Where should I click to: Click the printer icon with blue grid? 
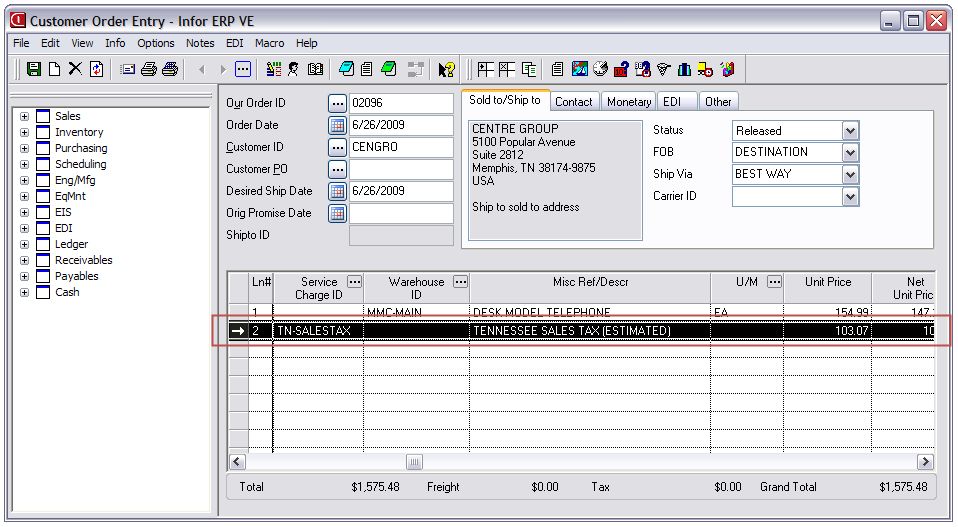170,69
